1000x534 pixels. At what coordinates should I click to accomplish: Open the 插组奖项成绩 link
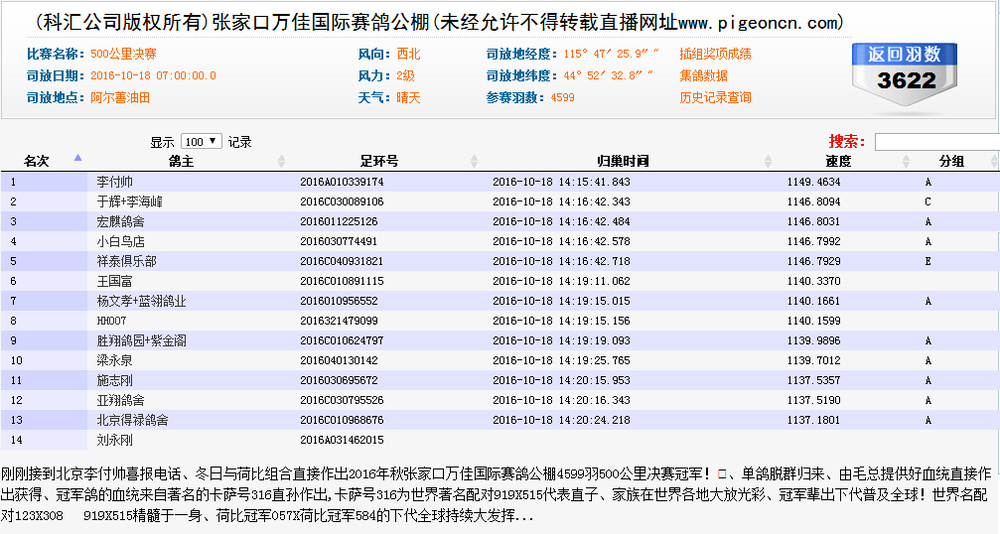tap(715, 54)
